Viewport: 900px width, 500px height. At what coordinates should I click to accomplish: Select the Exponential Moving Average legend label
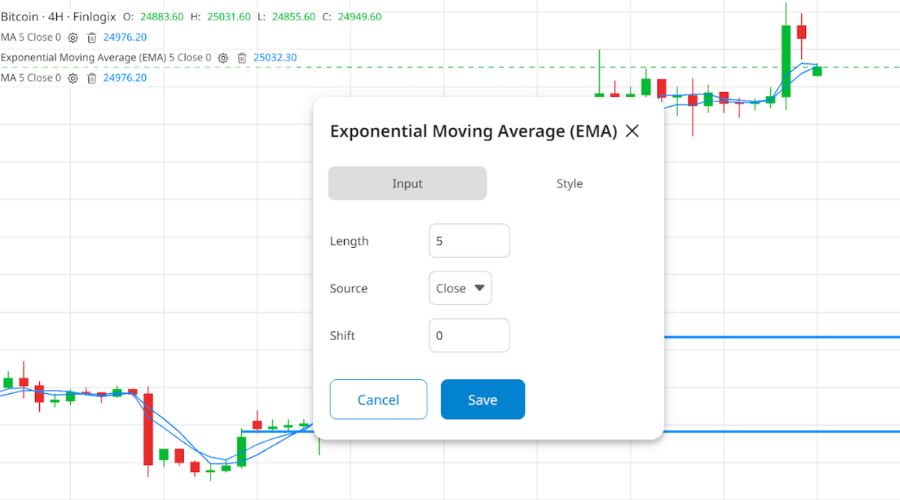pos(105,58)
